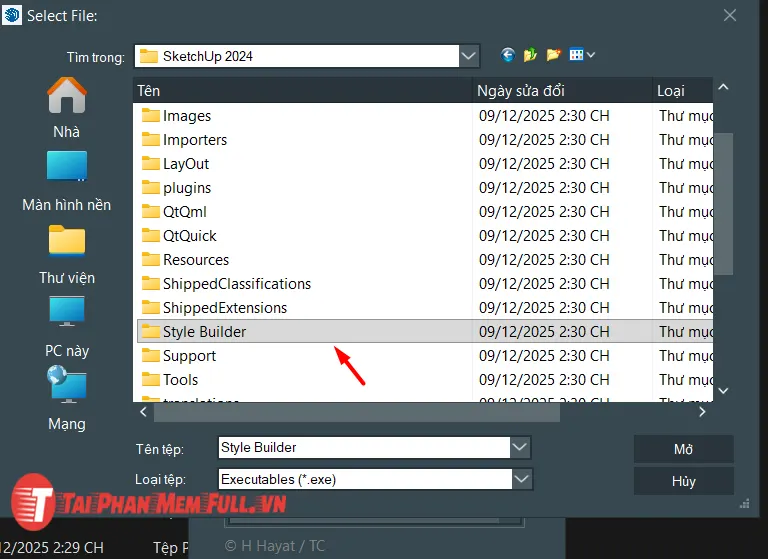
Task: Click the vertical scrollbar up arrow
Action: click(x=723, y=87)
